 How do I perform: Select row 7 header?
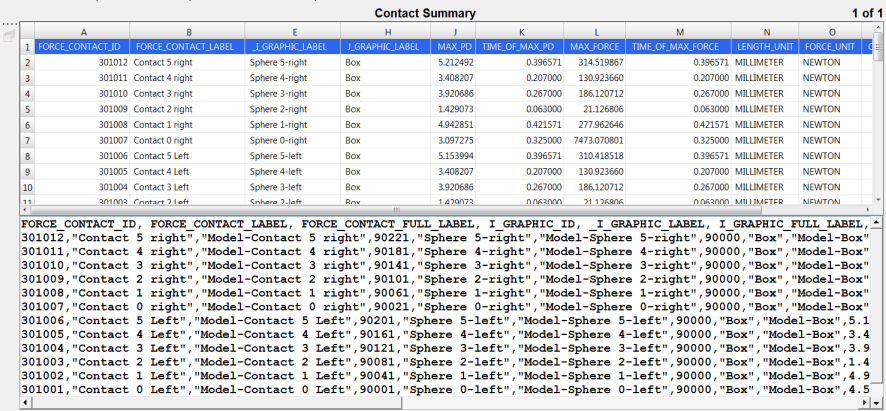click(27, 141)
